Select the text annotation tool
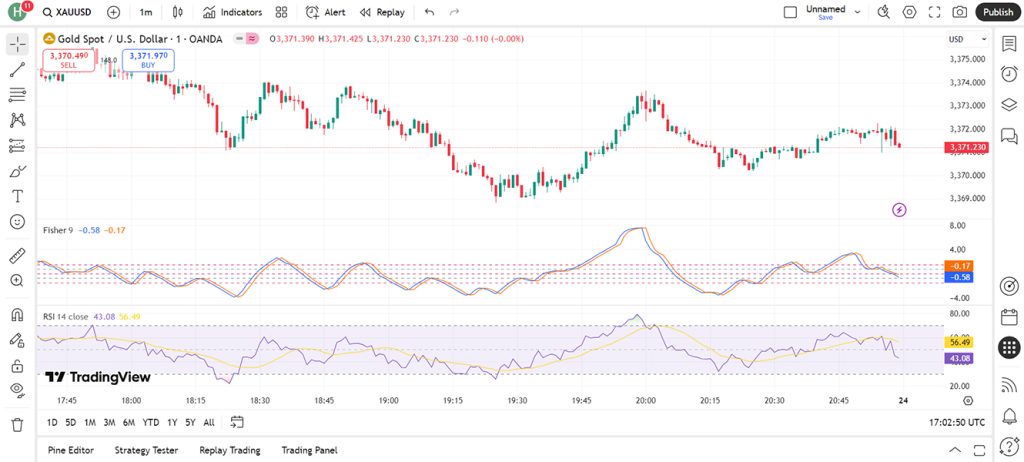 17,196
